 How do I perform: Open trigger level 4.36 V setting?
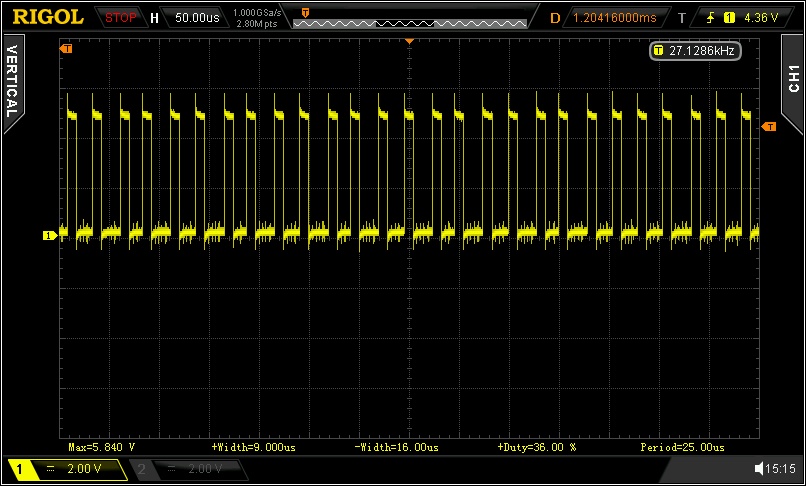coord(759,17)
